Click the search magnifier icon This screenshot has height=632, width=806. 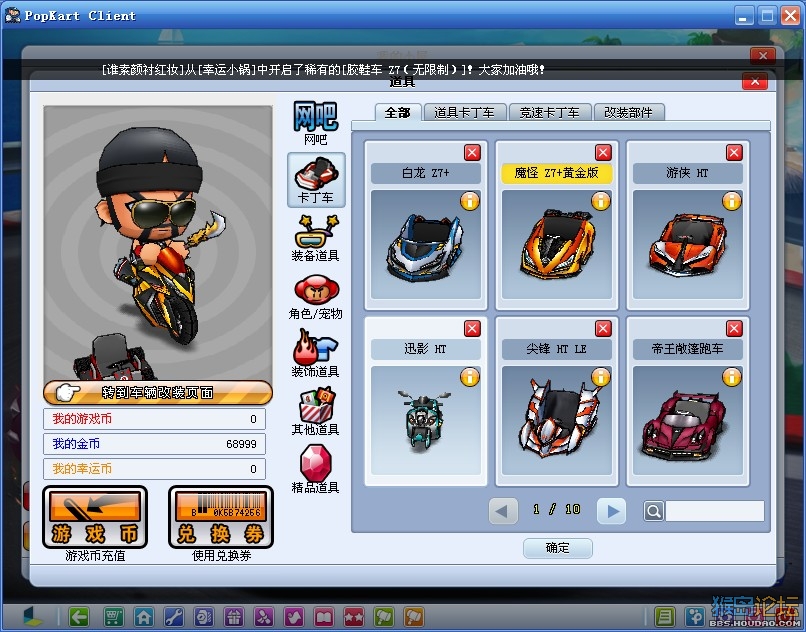(653, 511)
